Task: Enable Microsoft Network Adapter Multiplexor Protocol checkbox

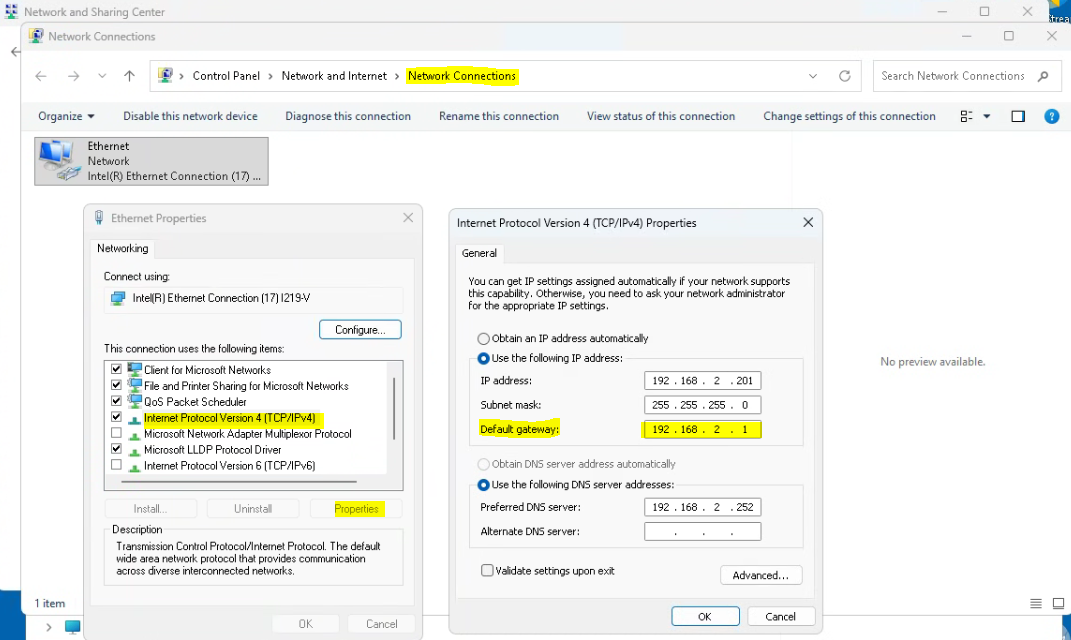Action: coord(116,433)
